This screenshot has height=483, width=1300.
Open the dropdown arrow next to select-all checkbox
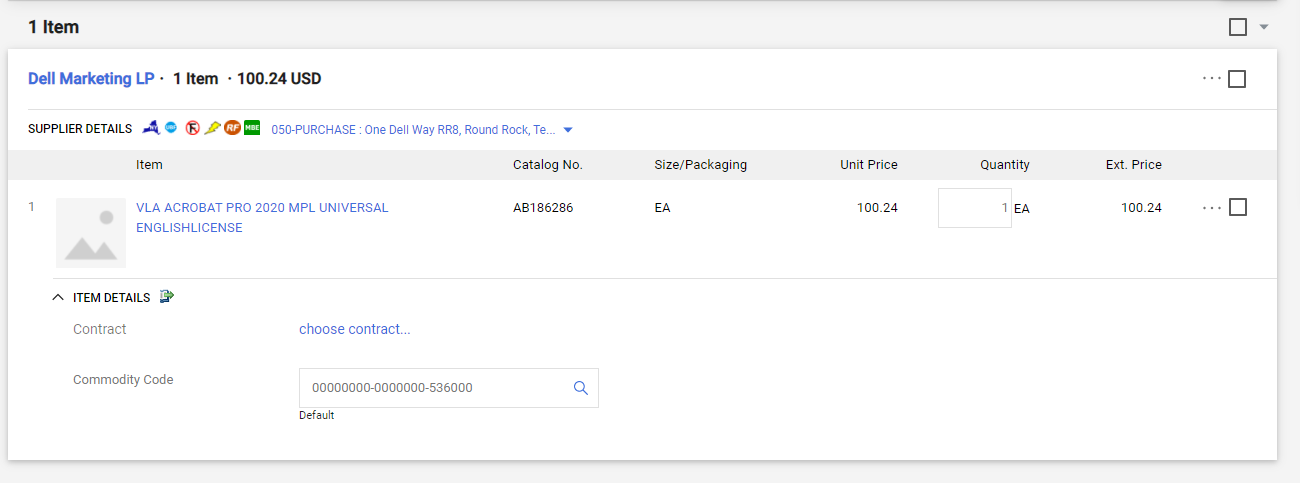pyautogui.click(x=1263, y=27)
